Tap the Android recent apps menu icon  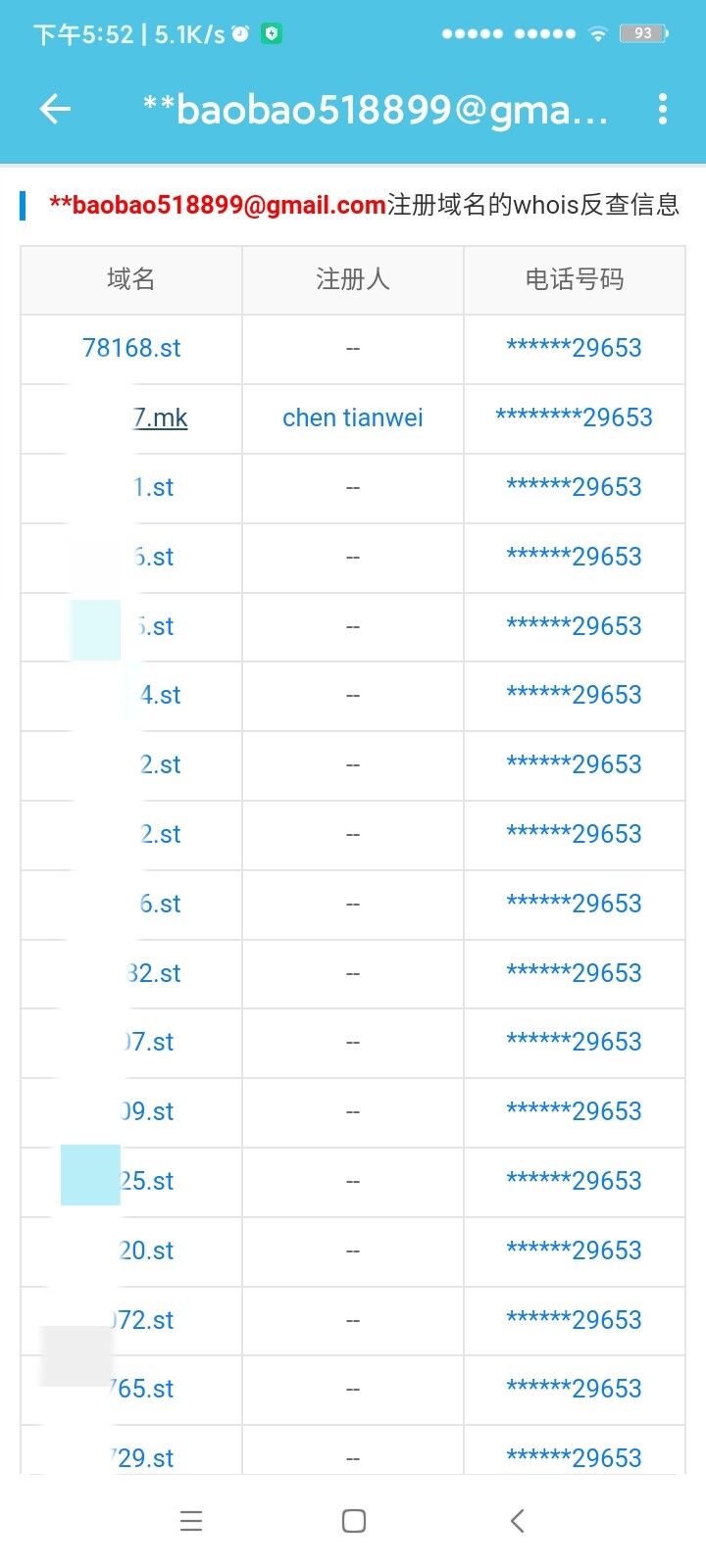click(191, 1520)
